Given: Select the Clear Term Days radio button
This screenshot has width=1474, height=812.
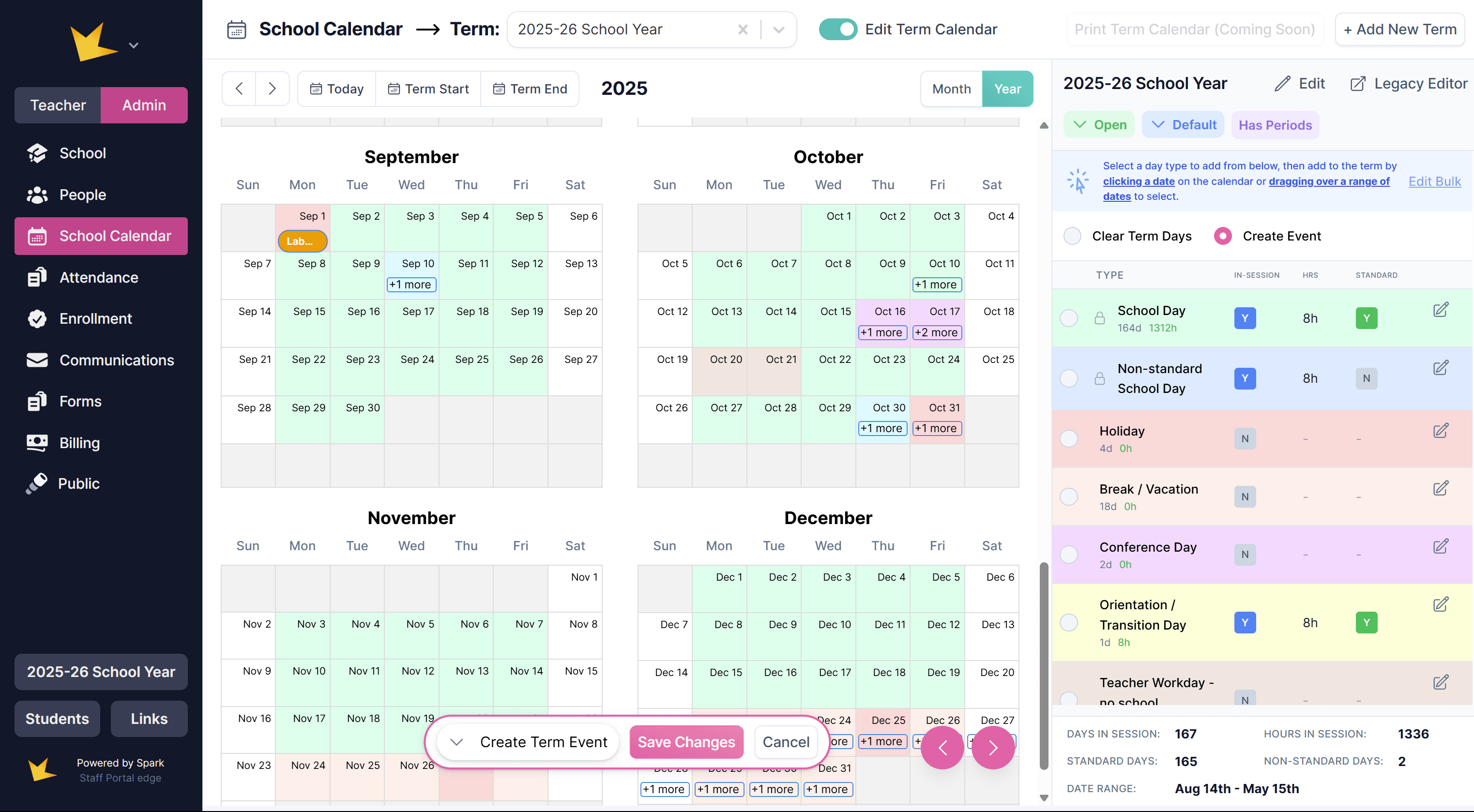Looking at the screenshot, I should pos(1072,236).
